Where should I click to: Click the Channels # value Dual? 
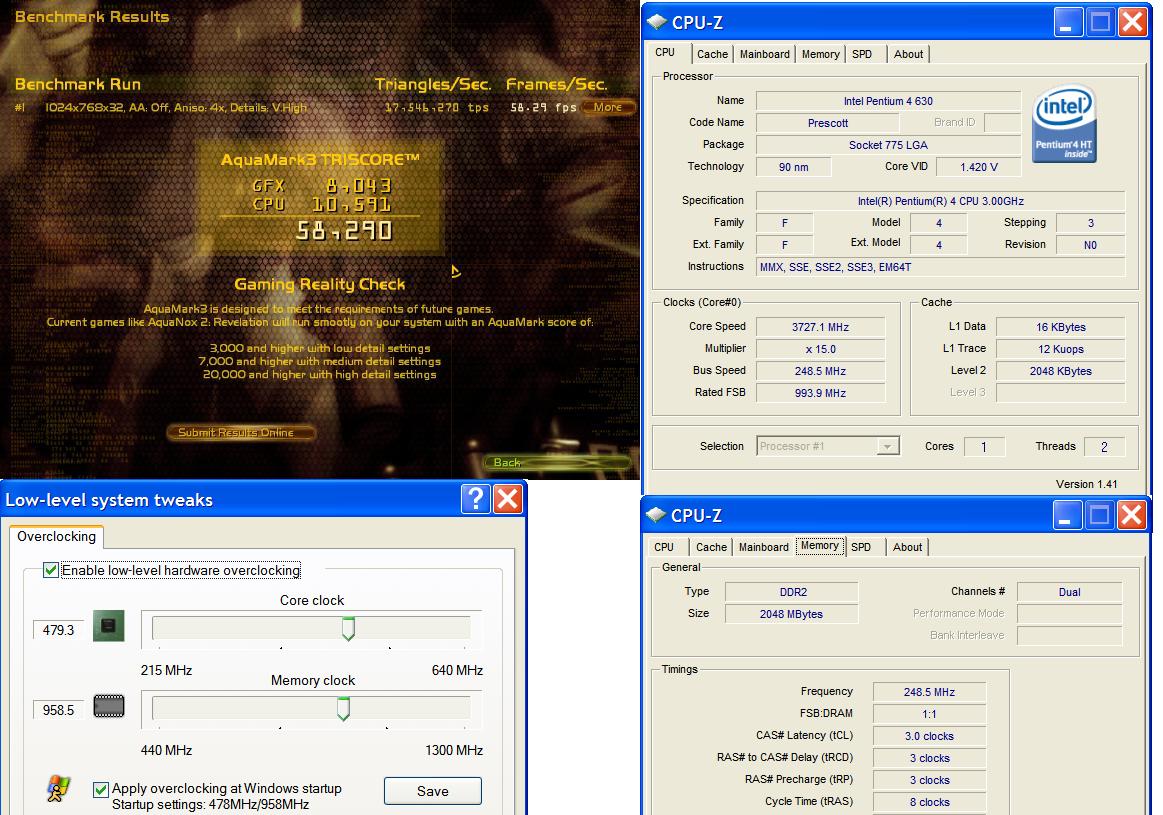(x=1070, y=592)
